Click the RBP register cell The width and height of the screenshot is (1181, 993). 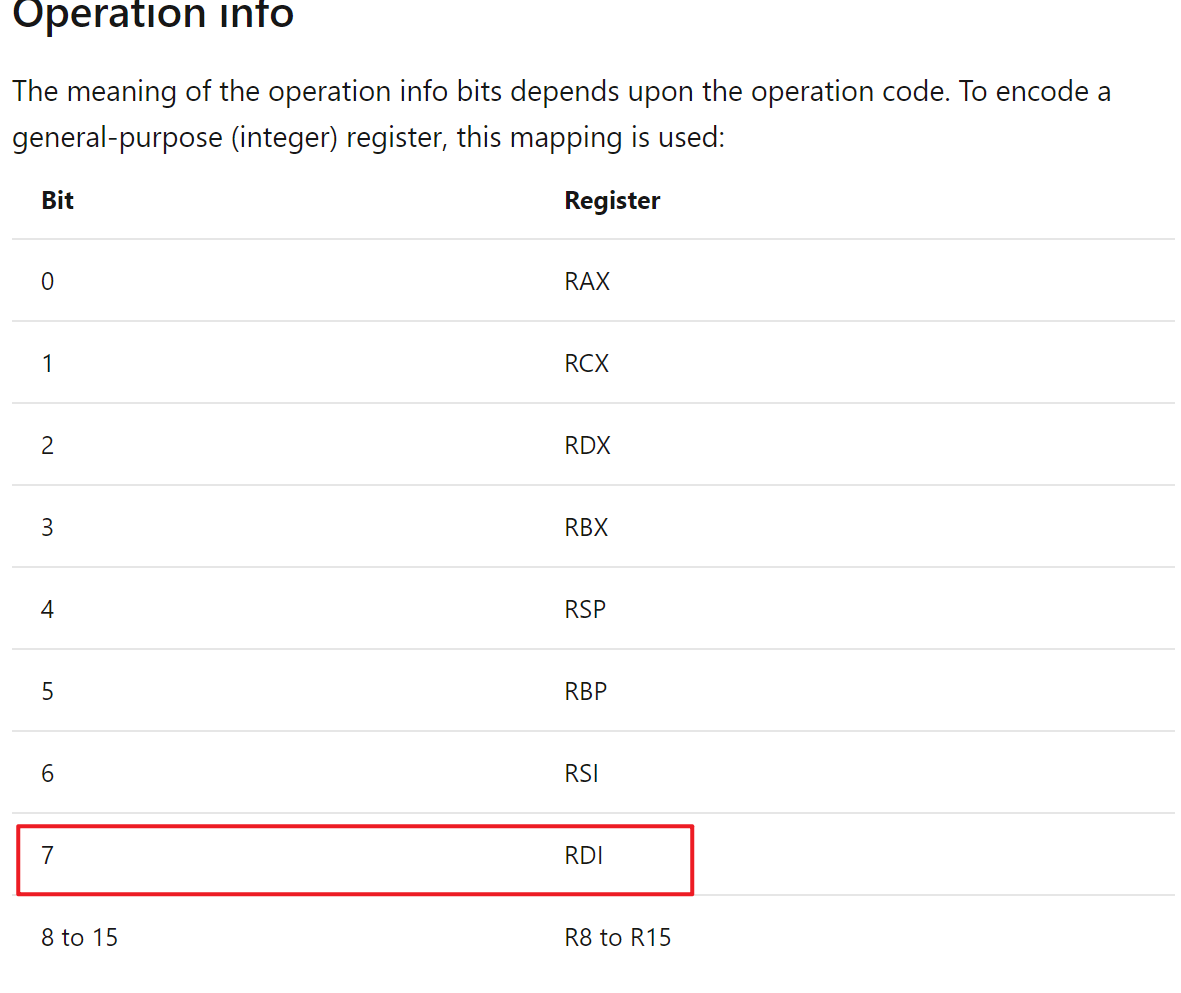click(x=585, y=691)
